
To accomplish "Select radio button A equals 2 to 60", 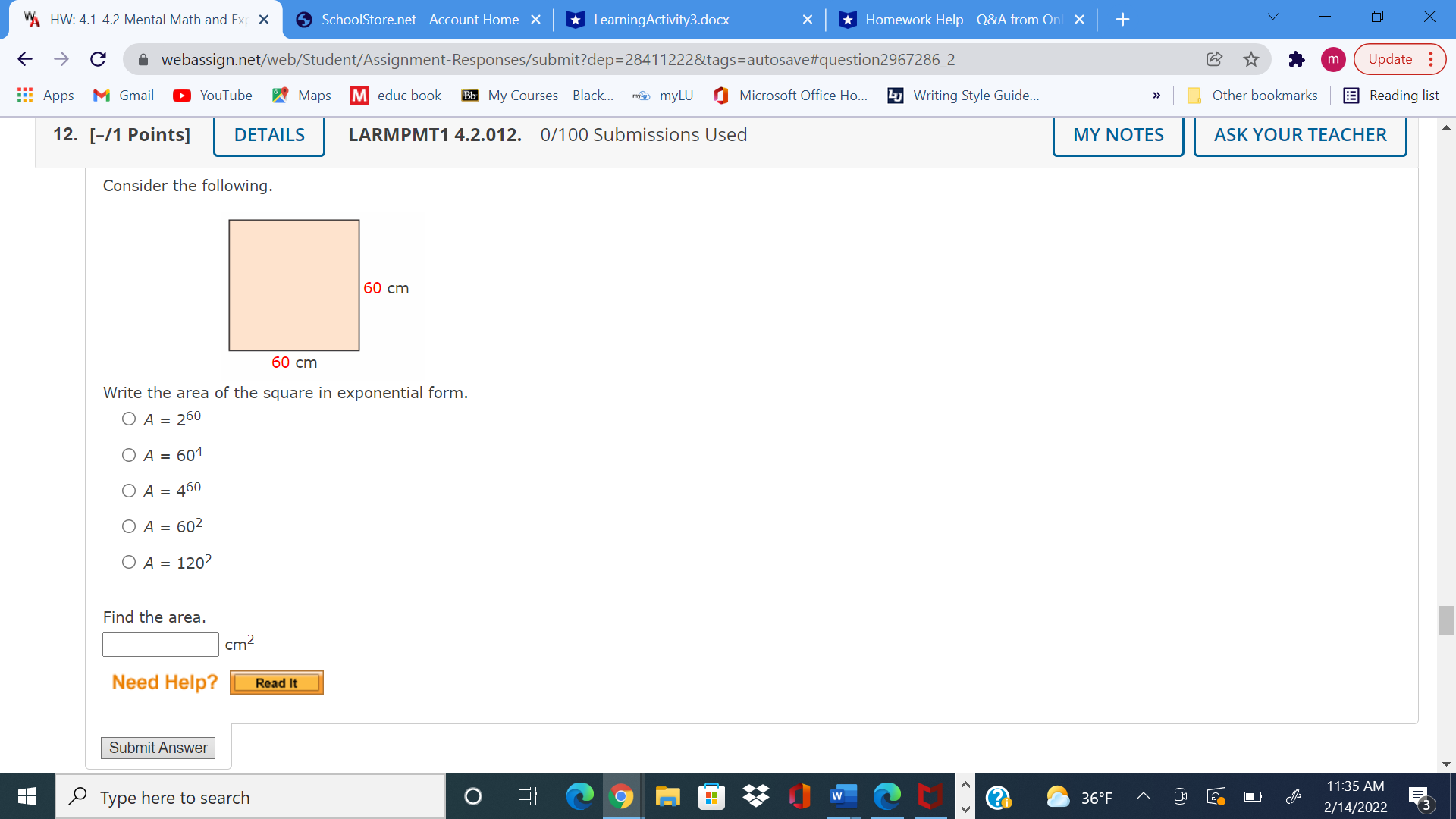I will coord(127,419).
